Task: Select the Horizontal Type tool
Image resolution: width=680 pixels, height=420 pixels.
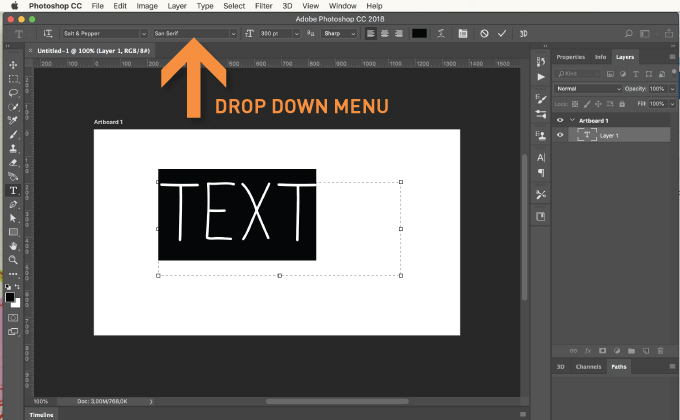Action: (13, 189)
